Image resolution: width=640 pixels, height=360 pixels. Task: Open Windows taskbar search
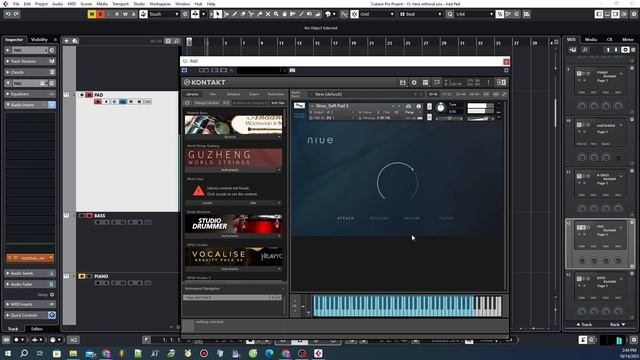tap(24, 353)
